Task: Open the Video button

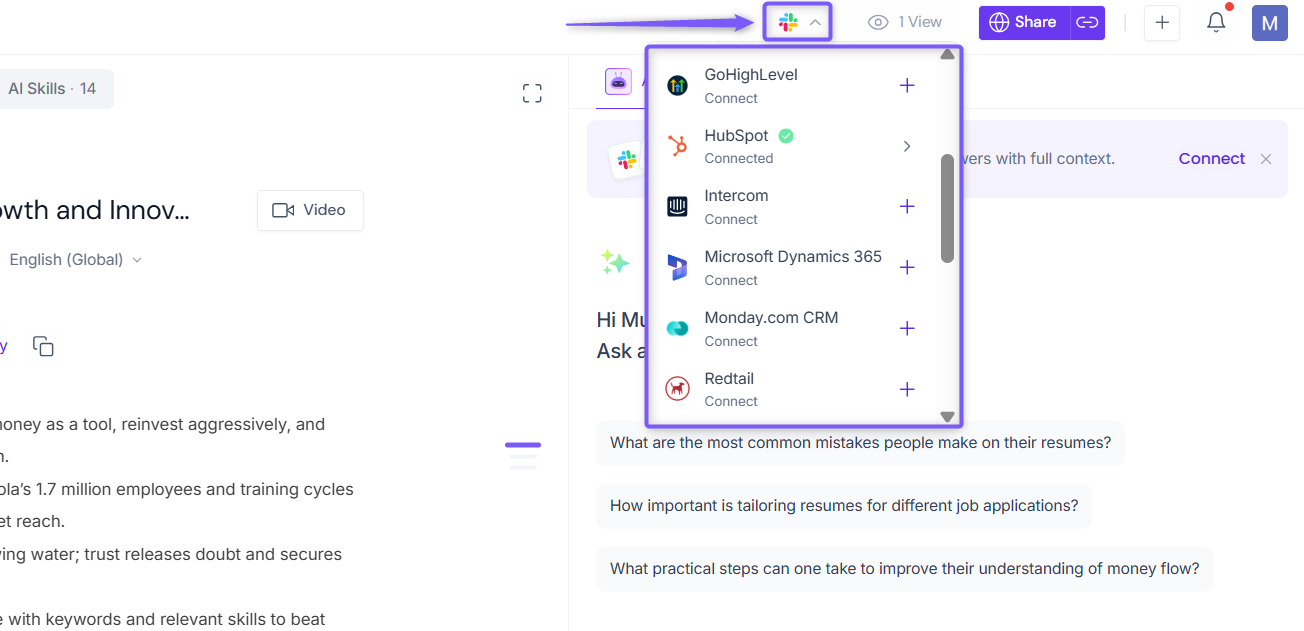Action: pos(310,210)
